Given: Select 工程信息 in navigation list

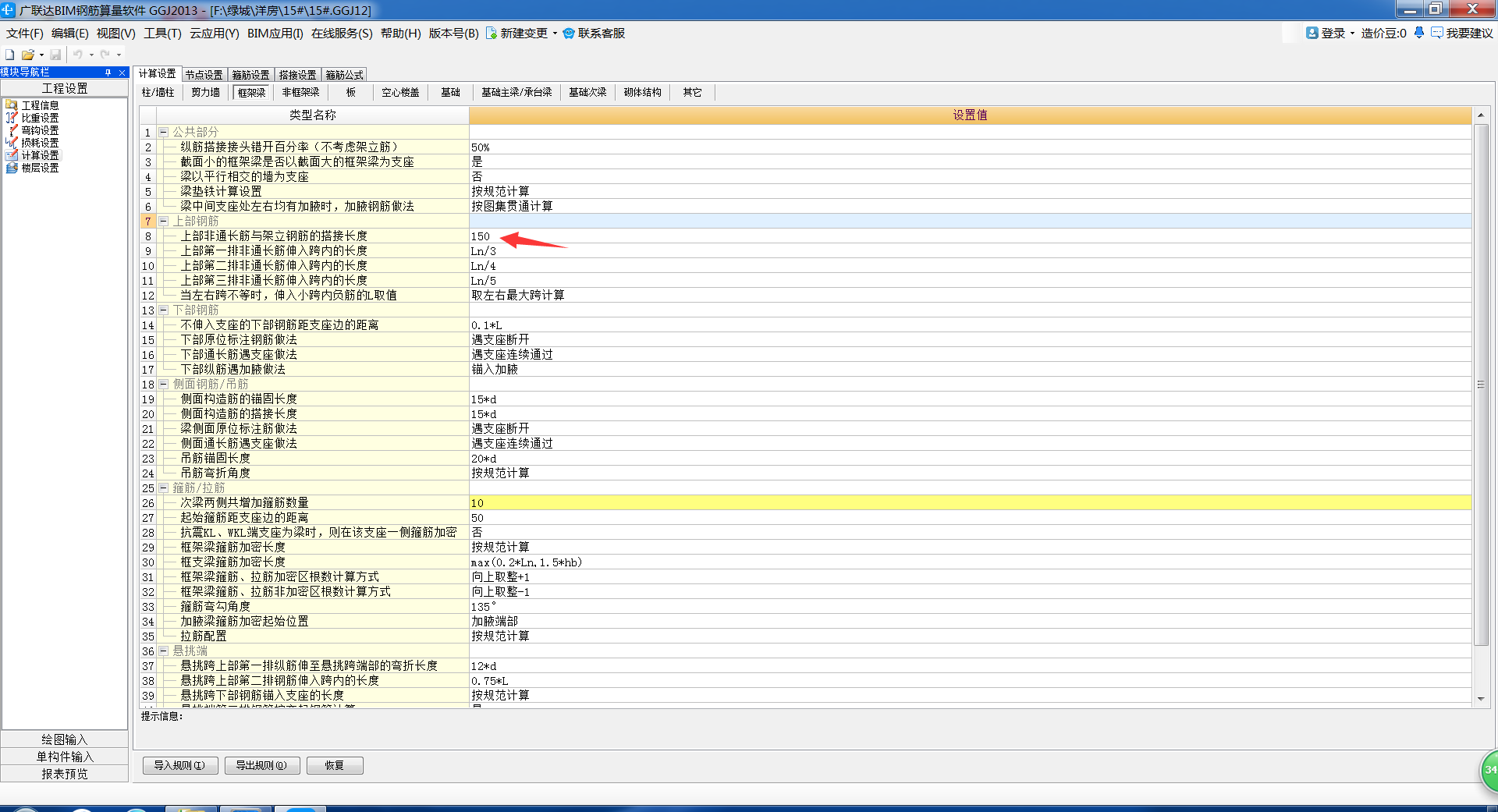Looking at the screenshot, I should [x=39, y=105].
